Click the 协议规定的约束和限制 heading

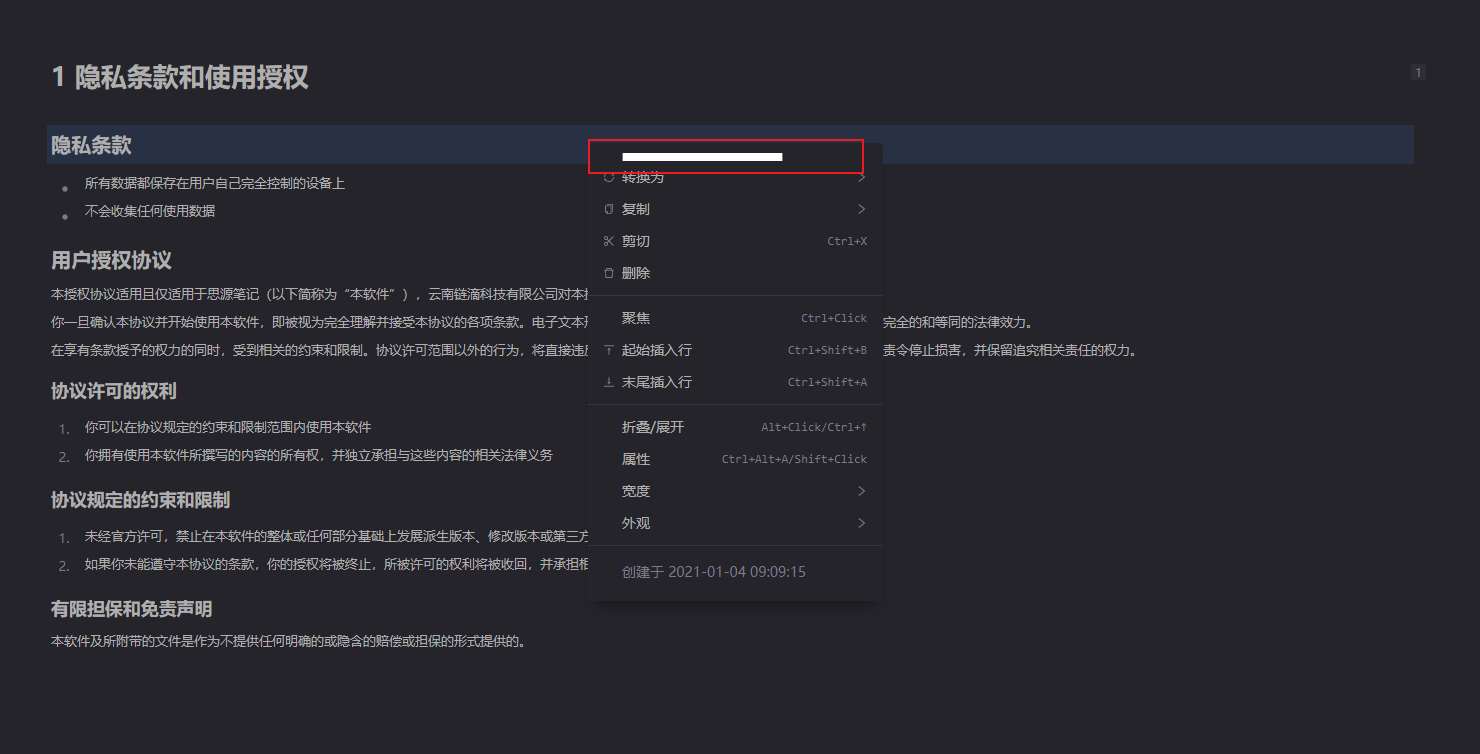(141, 500)
